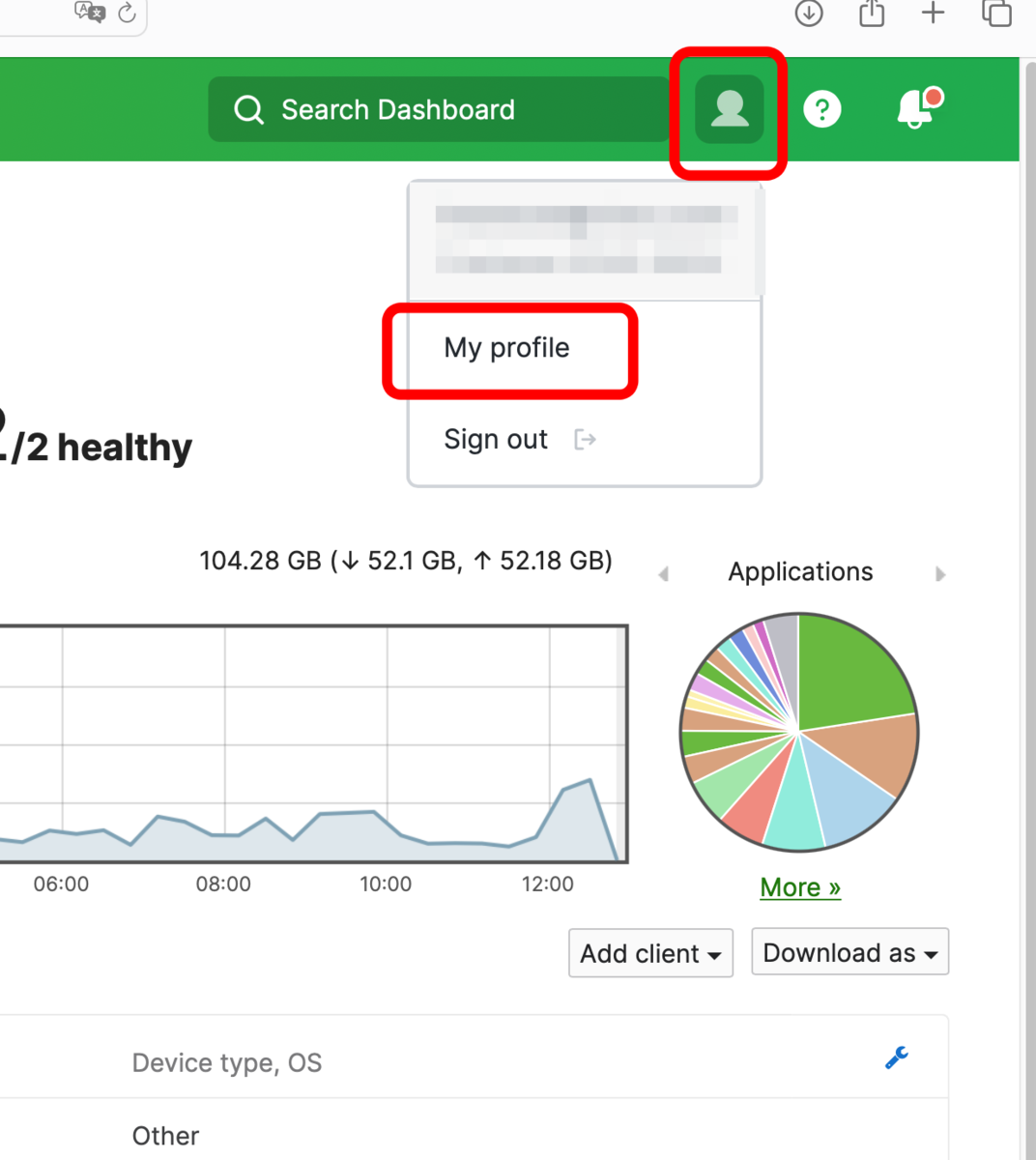Expand the Add client dropdown
Image resolution: width=1036 pixels, height=1160 pixels.
(650, 953)
